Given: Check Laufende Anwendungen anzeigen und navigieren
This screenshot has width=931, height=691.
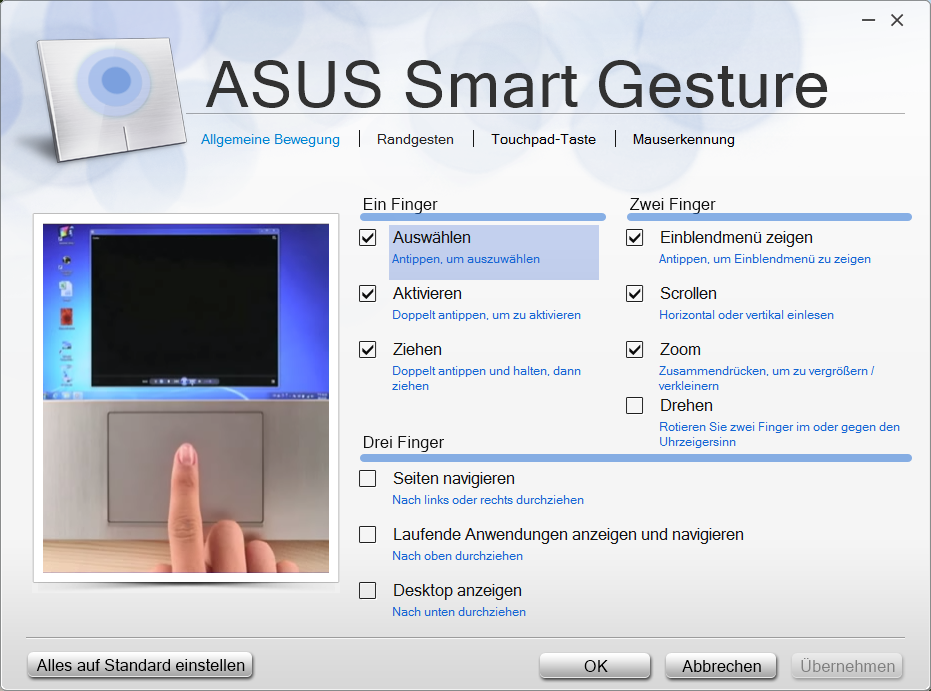Looking at the screenshot, I should tap(368, 535).
